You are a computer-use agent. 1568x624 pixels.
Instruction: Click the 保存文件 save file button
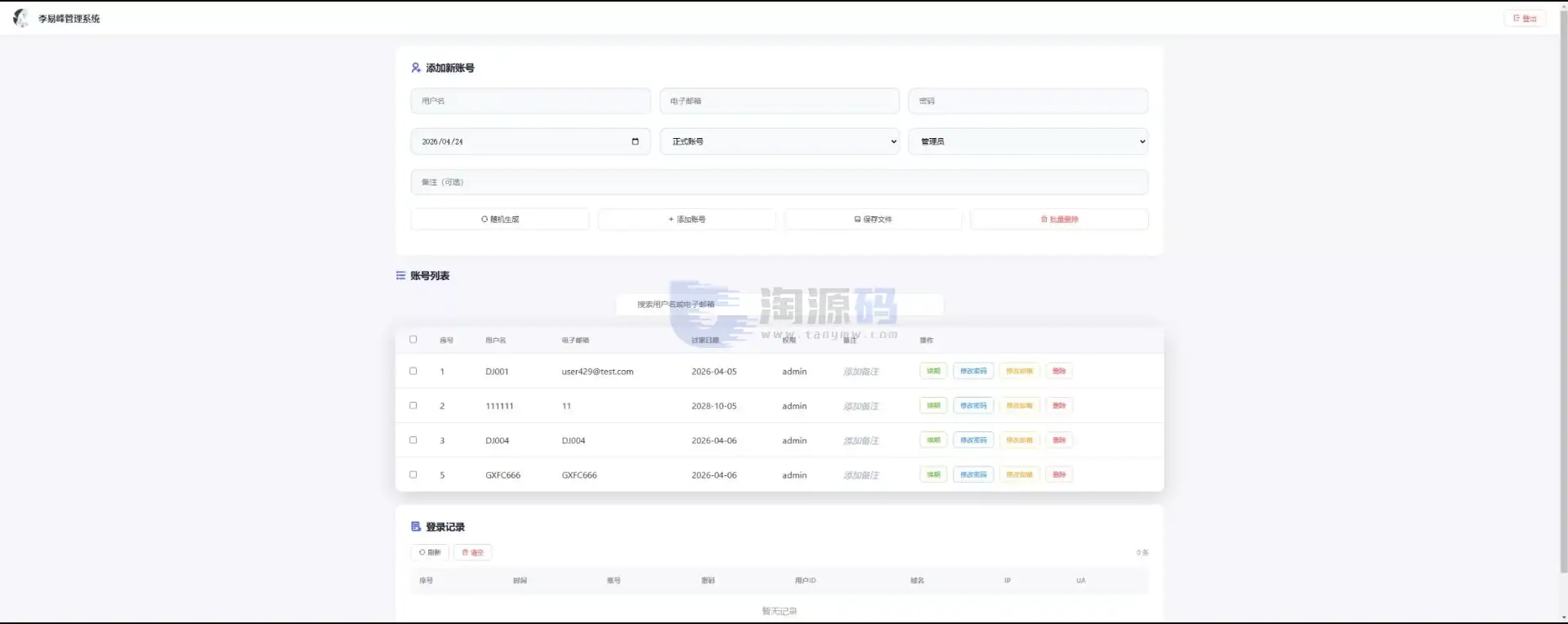coord(873,219)
